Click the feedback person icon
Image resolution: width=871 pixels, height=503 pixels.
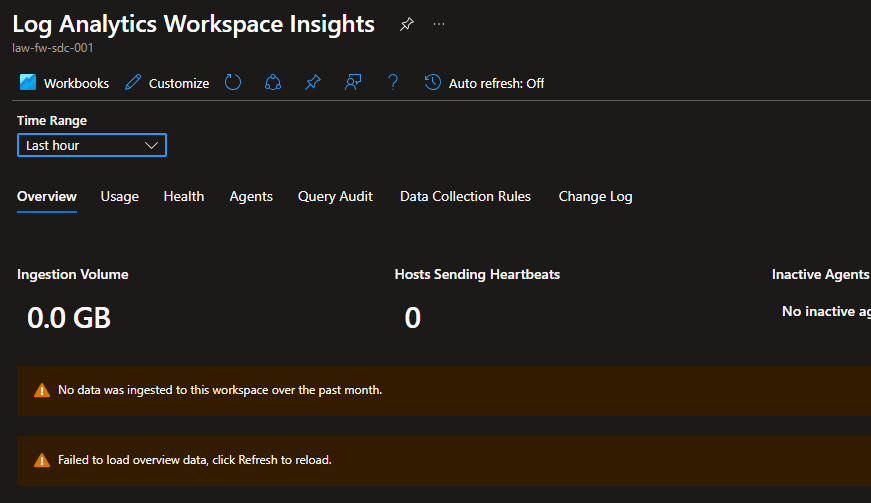coord(353,83)
